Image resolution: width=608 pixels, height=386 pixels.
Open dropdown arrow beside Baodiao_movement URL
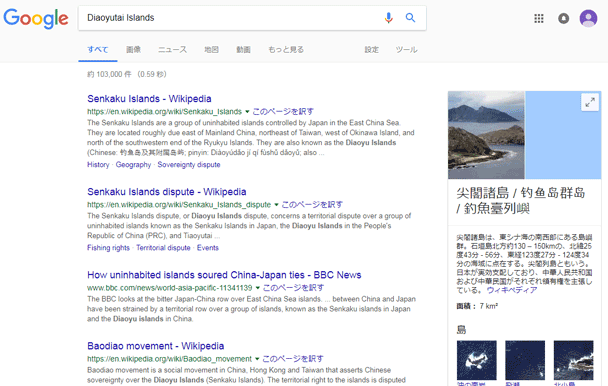tap(257, 359)
